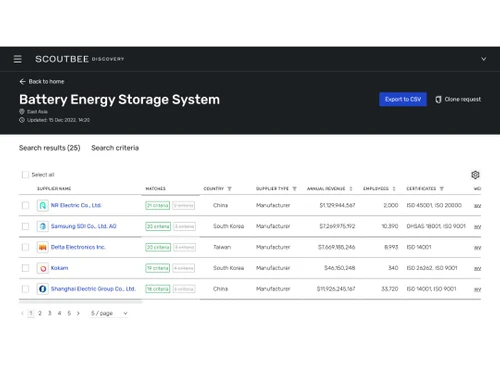Click Kokam unmatched criteria grey badge
The image size is (500, 375).
(x=183, y=268)
